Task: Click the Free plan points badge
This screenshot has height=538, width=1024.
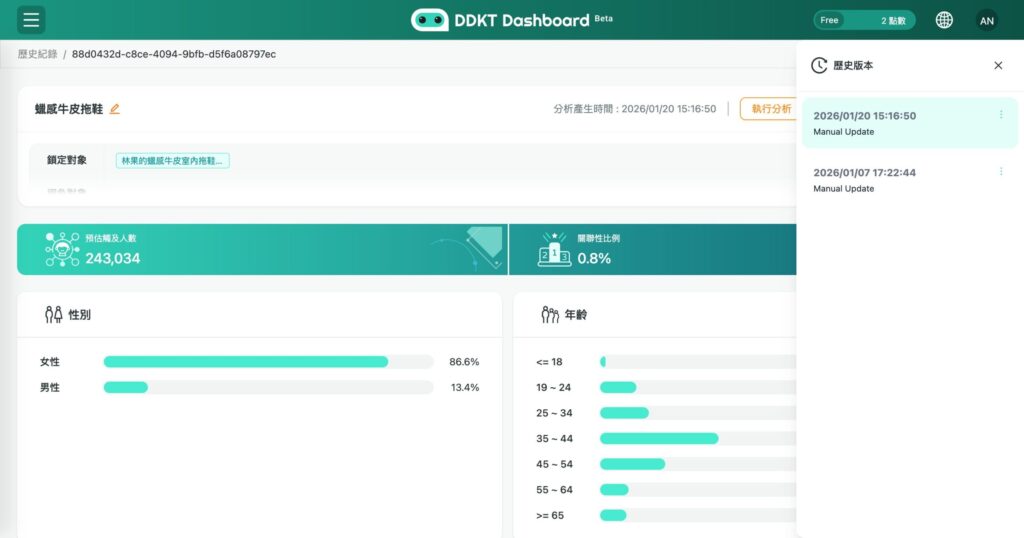Action: [x=864, y=20]
